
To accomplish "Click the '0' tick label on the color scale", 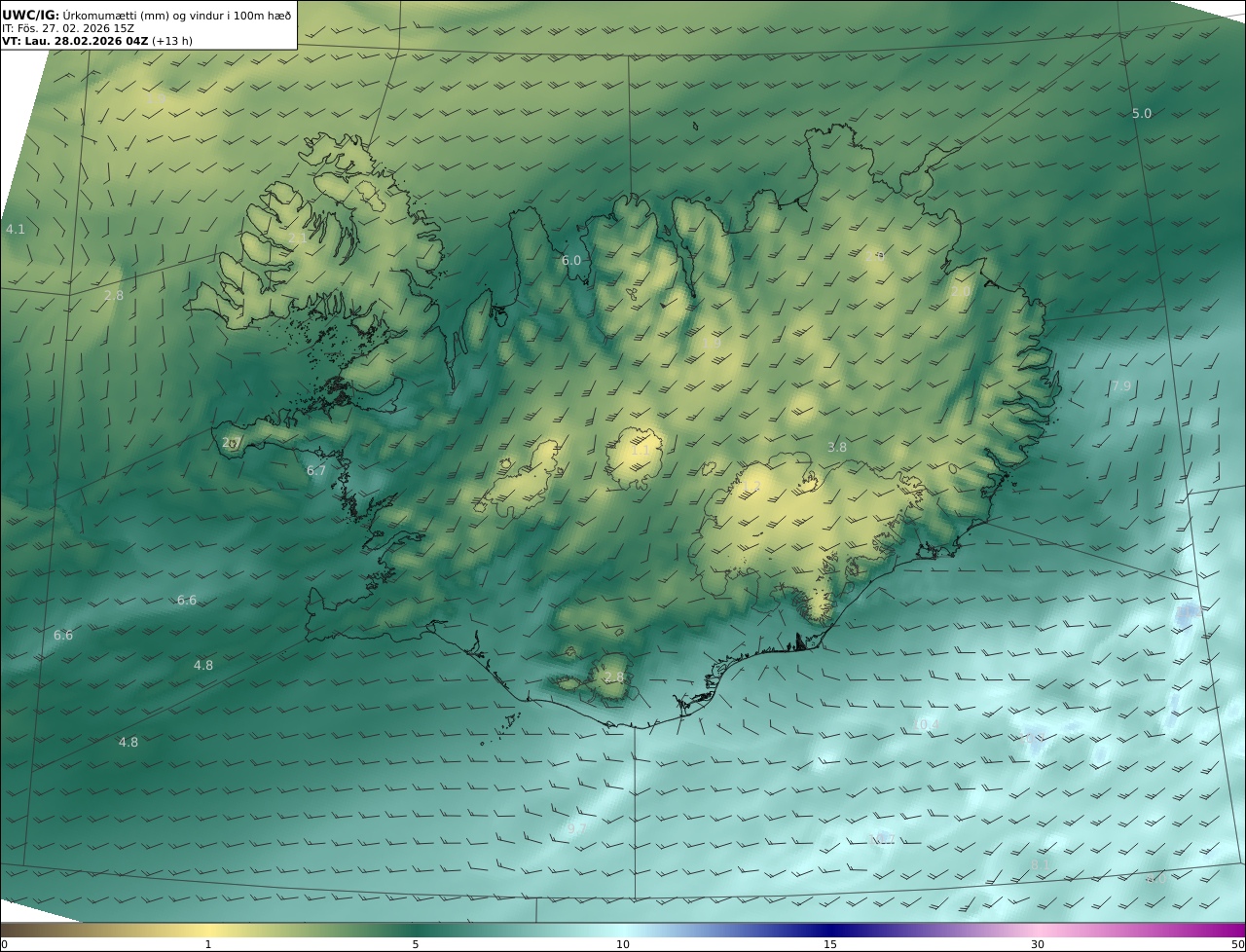I will click(4, 944).
